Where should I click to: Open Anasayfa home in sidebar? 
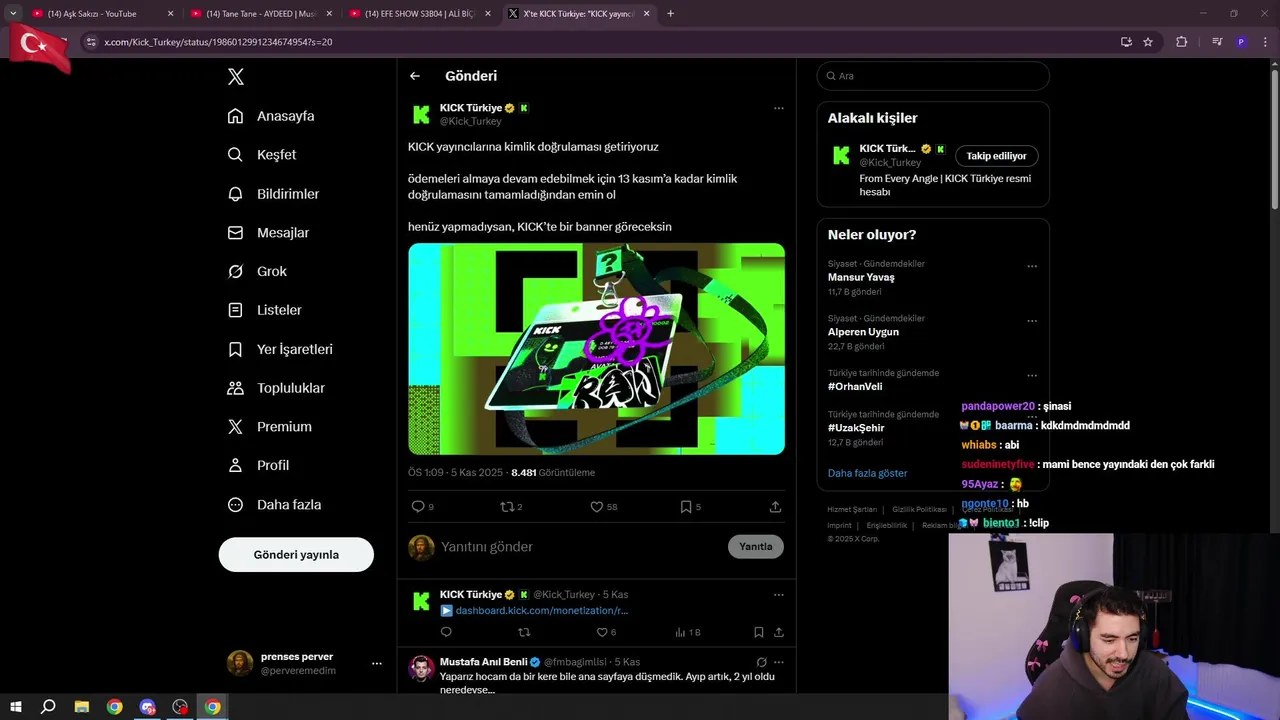click(271, 116)
